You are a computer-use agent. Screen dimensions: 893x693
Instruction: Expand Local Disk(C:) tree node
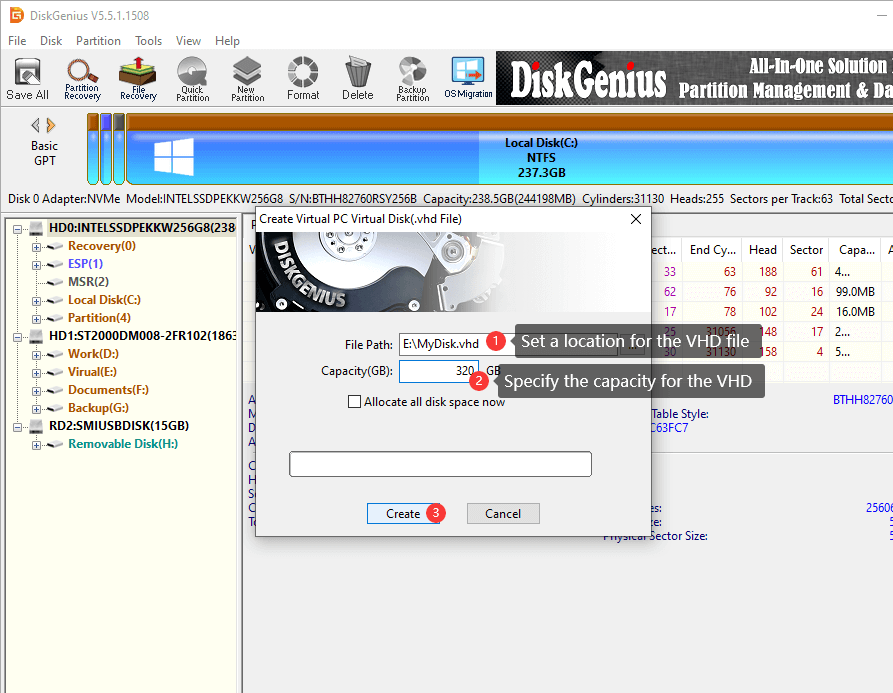36,301
